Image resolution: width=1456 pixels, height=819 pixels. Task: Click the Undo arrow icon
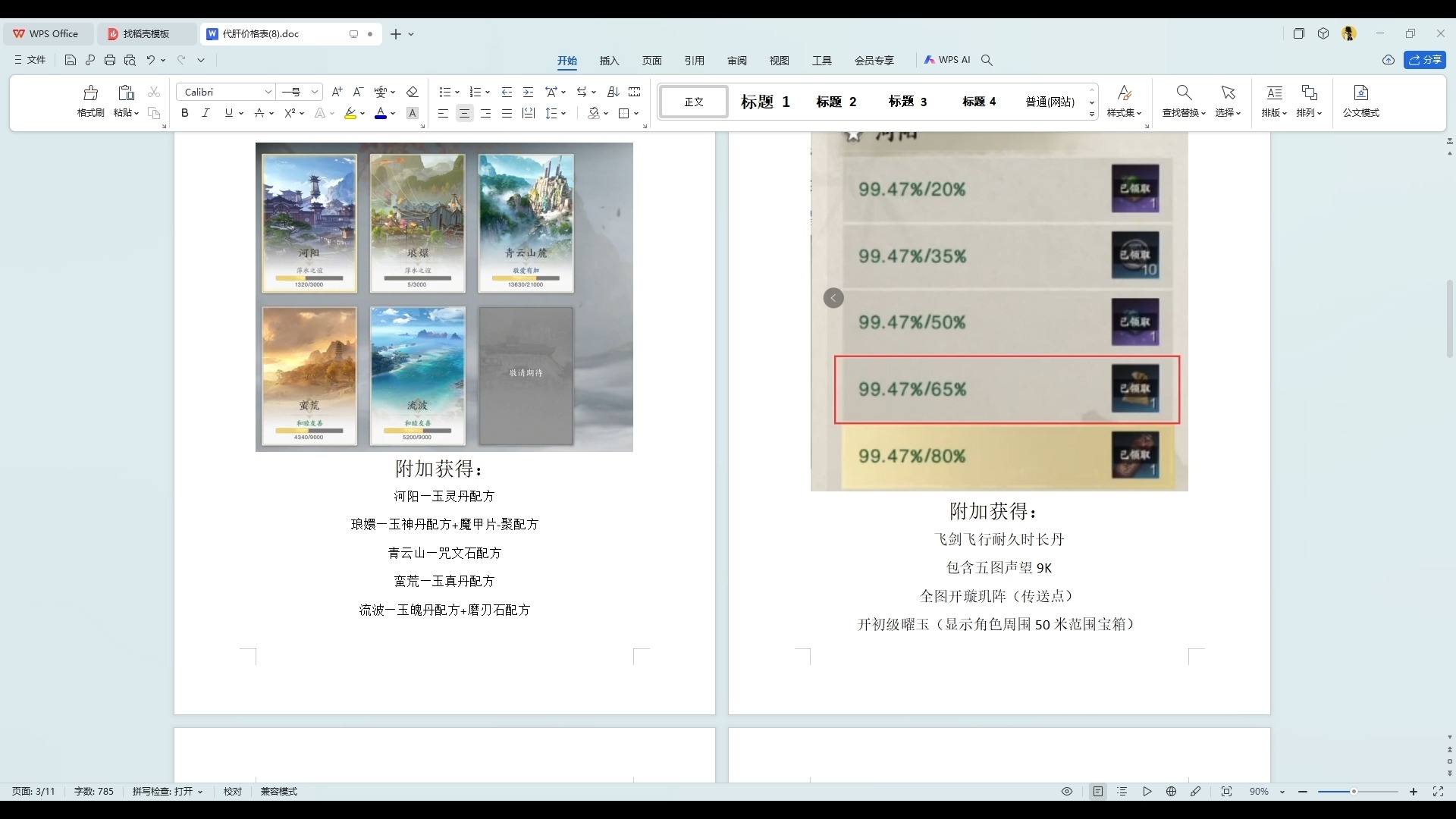point(151,60)
